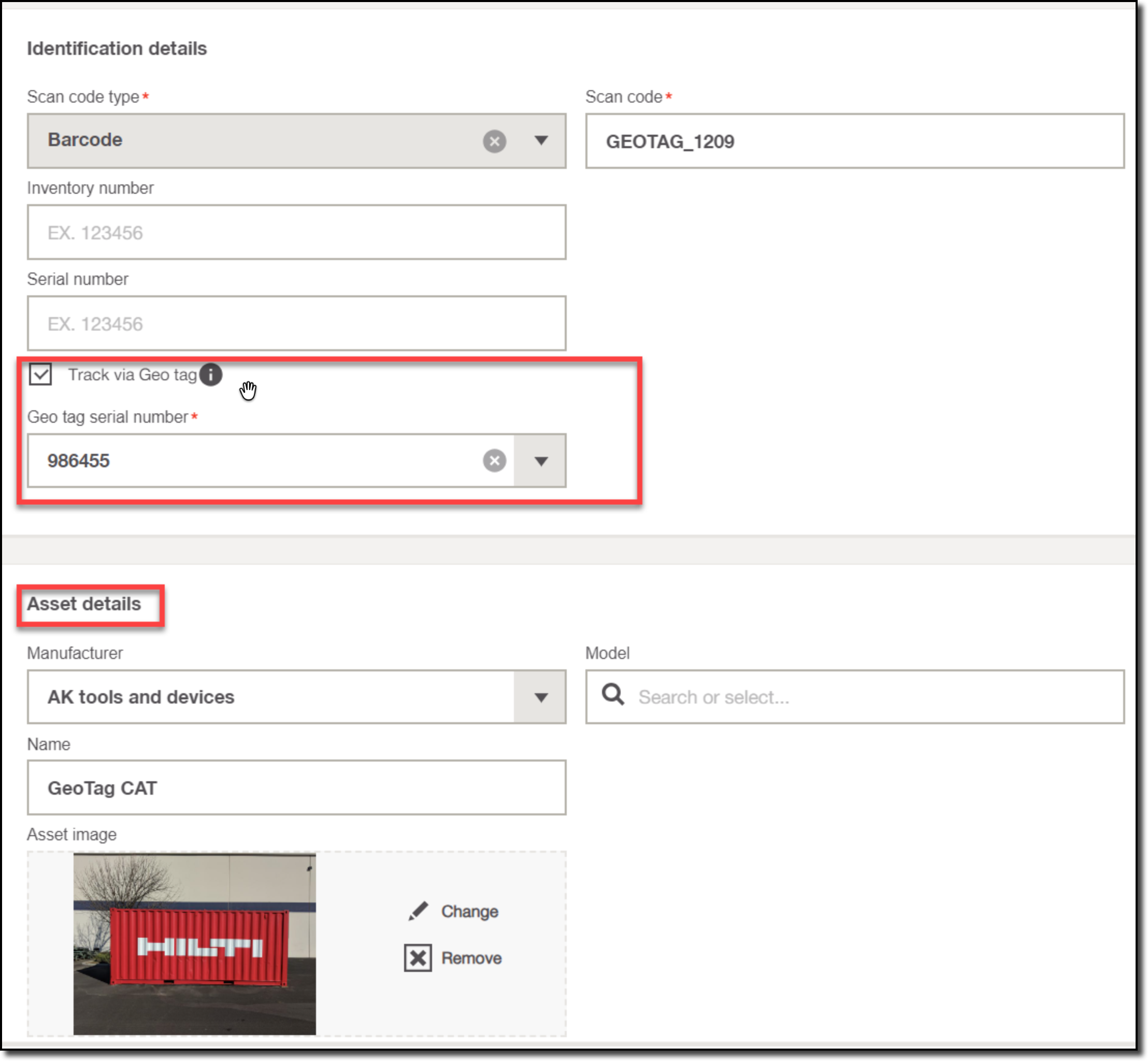Click the Track via Geo tag info icon
The height and width of the screenshot is (1061, 1148).
point(211,375)
